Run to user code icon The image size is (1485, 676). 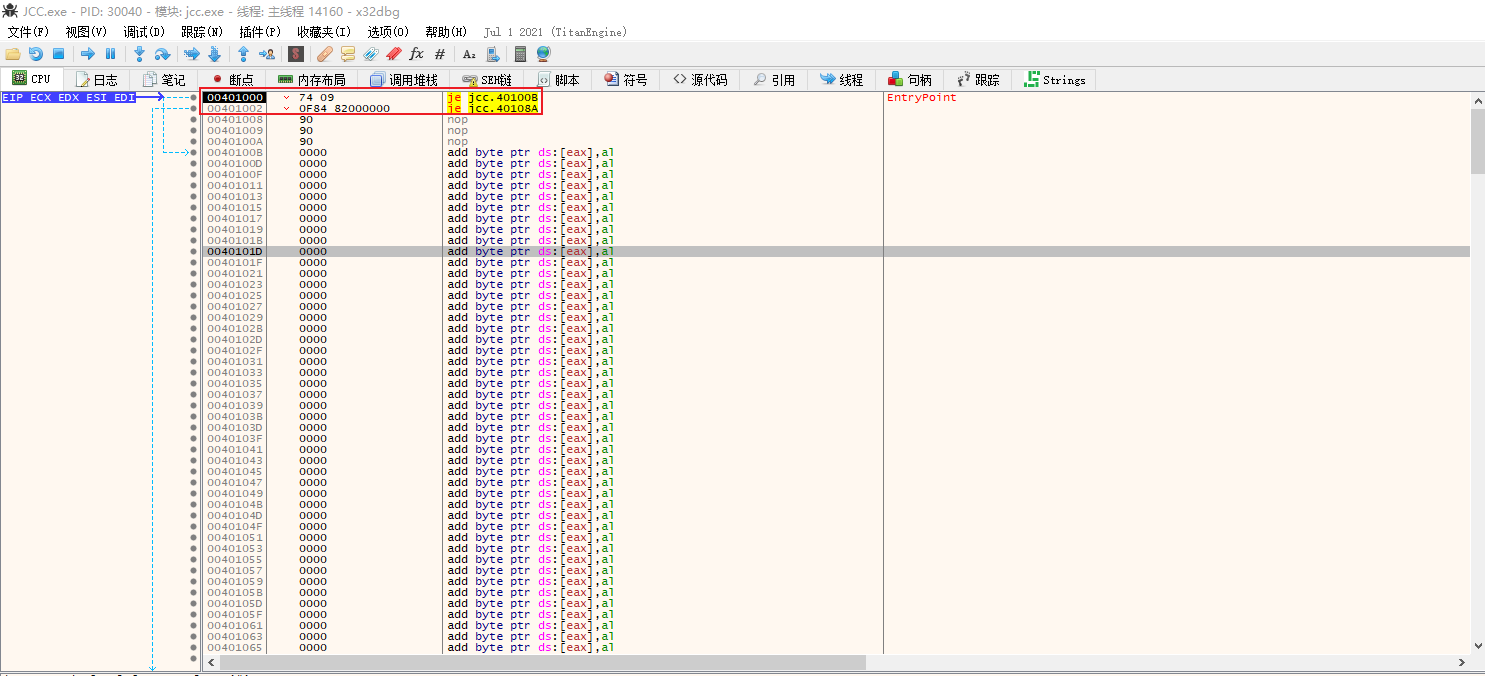(x=266, y=54)
